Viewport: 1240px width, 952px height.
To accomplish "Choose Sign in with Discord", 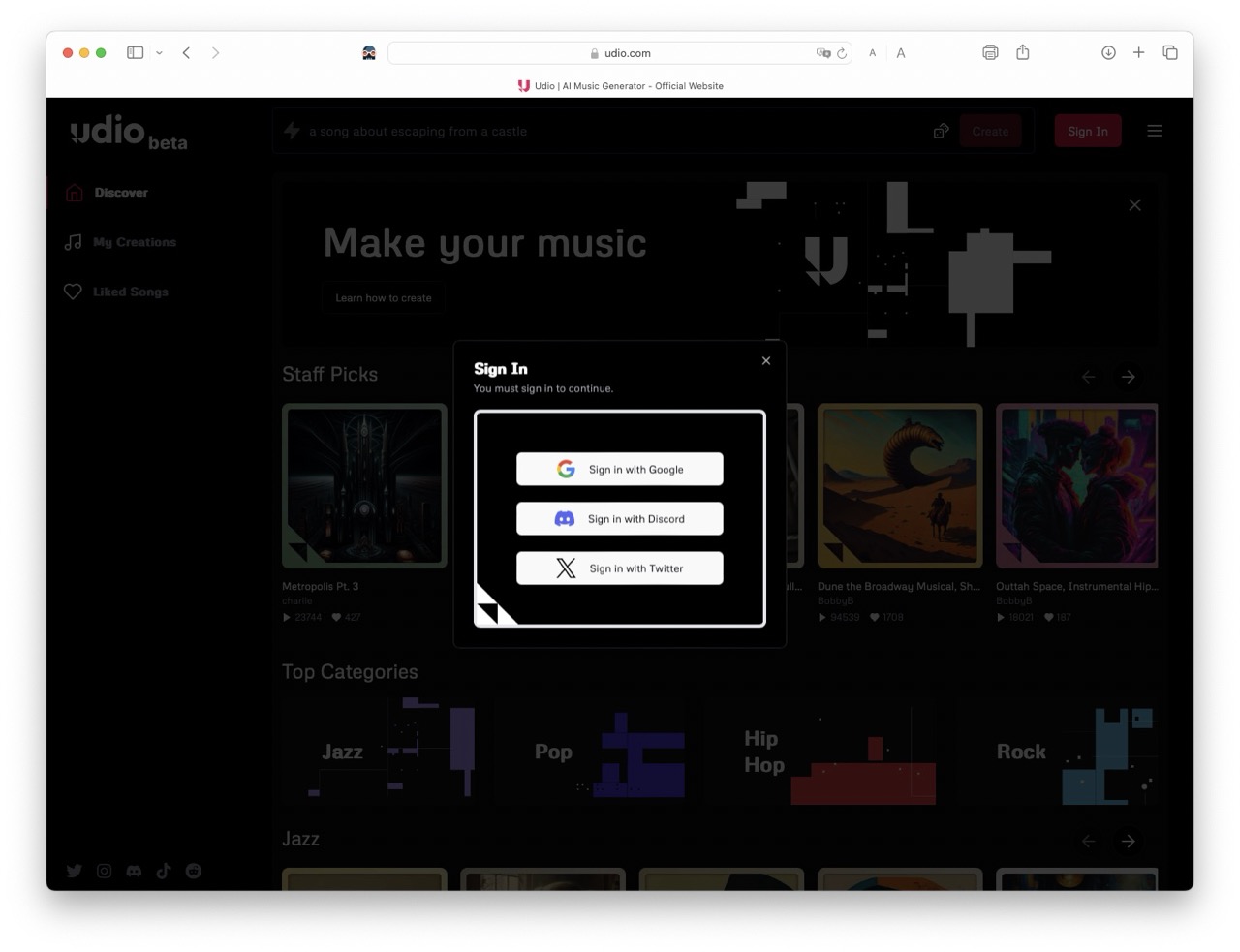I will pos(620,519).
